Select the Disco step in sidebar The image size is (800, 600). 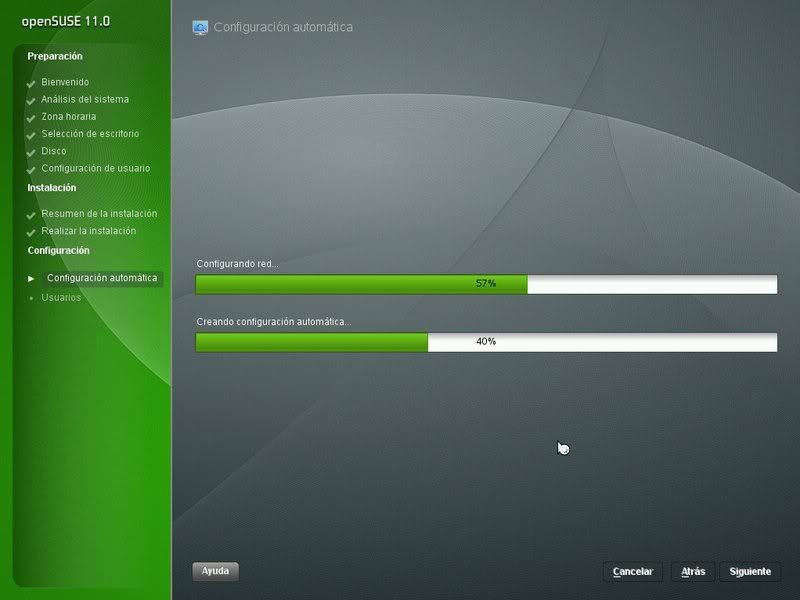[54, 151]
